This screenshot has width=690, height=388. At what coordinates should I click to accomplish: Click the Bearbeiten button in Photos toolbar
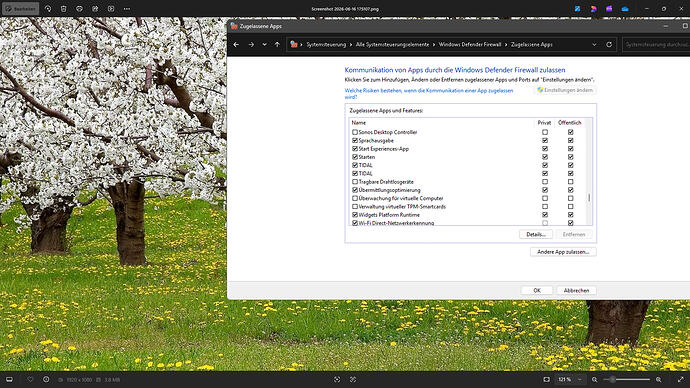pyautogui.click(x=20, y=9)
